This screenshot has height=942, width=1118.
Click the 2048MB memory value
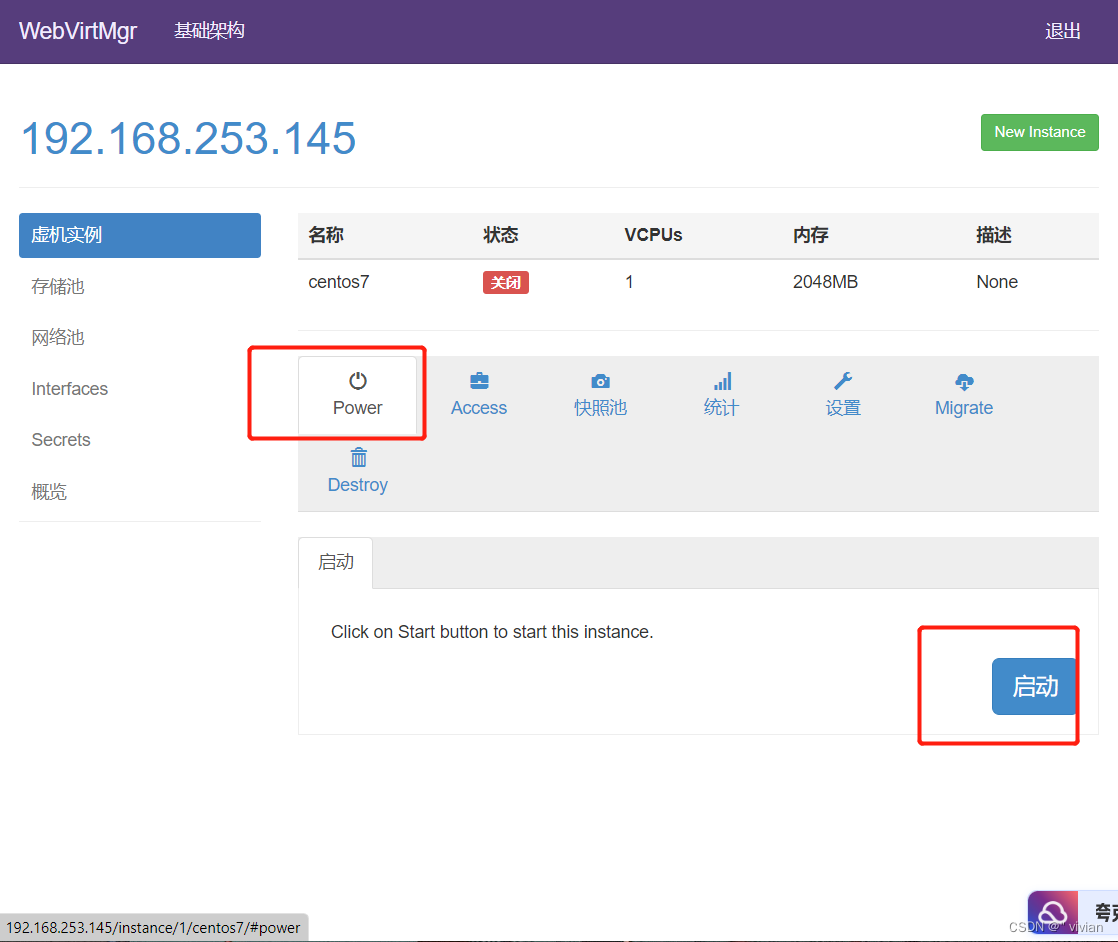tap(825, 282)
